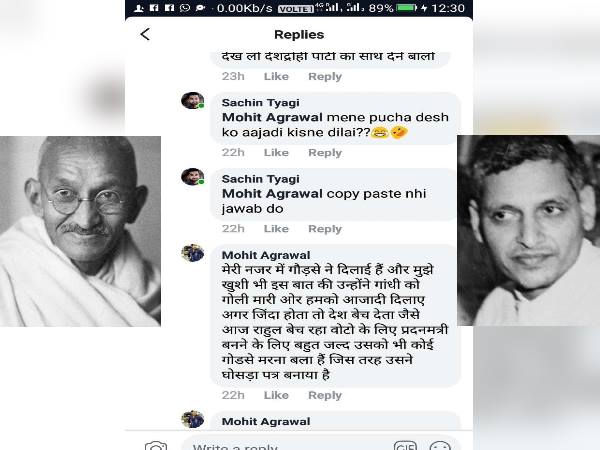The height and width of the screenshot is (450, 600).
Task: Open Sachin Tyagi's profile name on first comment
Action: 260,103
